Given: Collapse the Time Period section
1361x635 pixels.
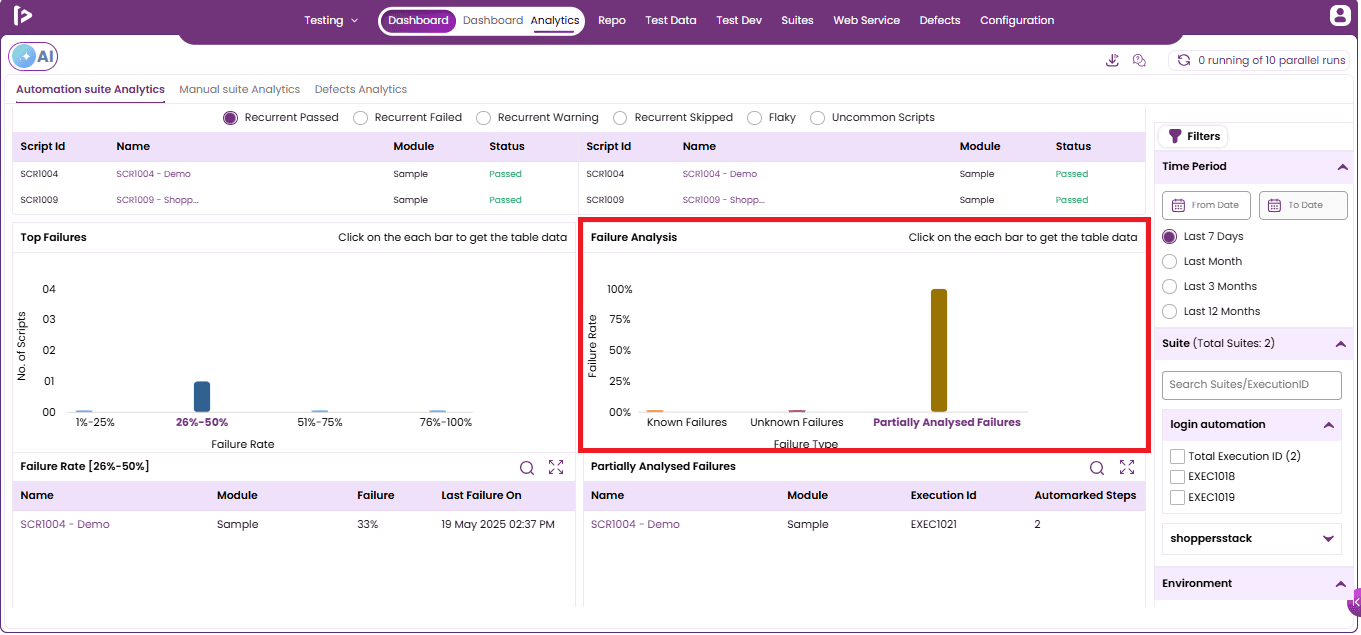Looking at the screenshot, I should click(x=1342, y=167).
